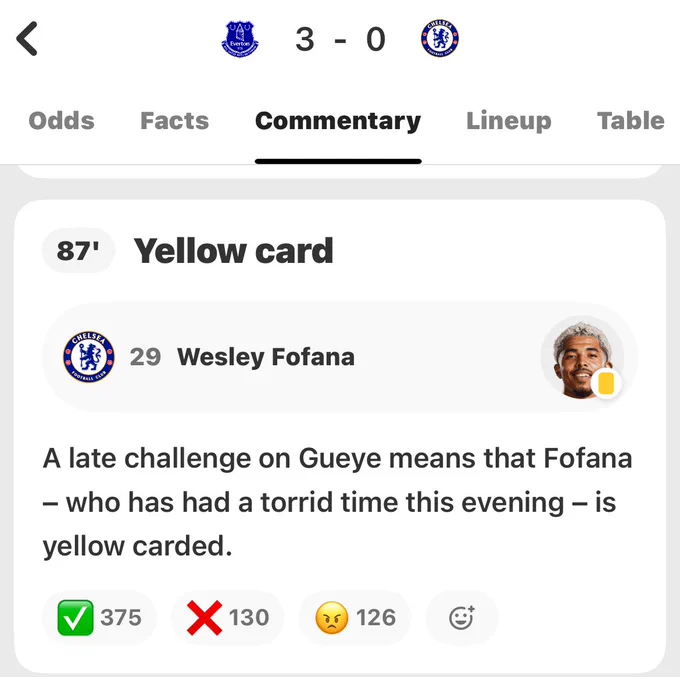Tap the 3 - 0 match score
Image resolution: width=680 pixels, height=677 pixels.
click(340, 39)
